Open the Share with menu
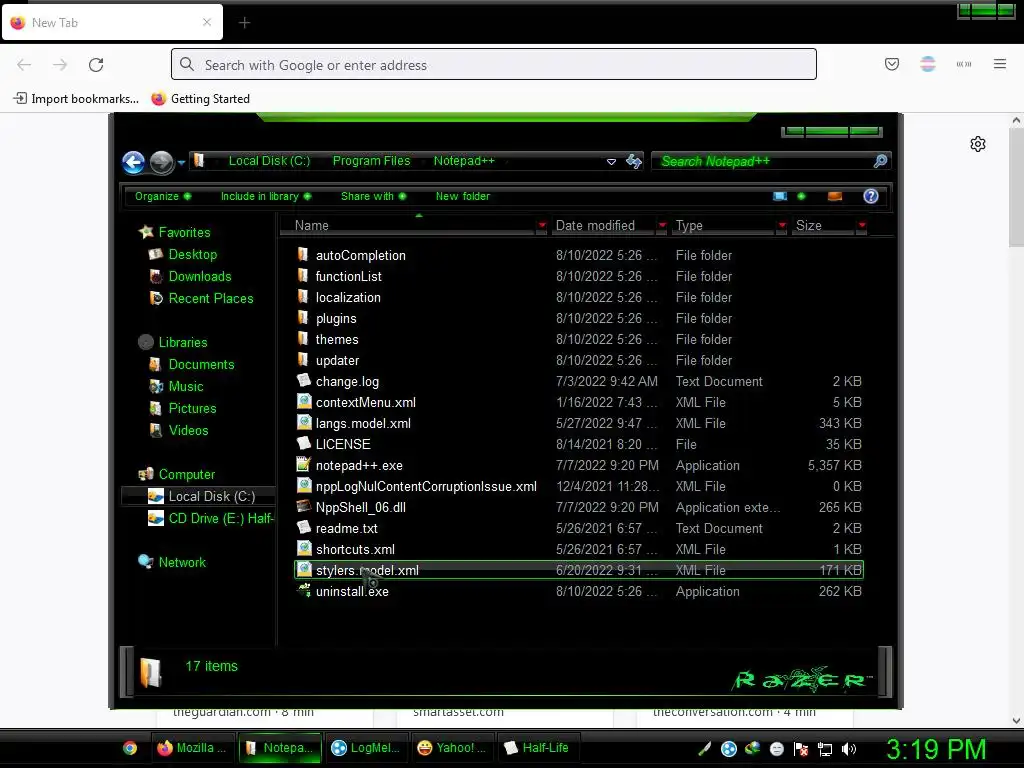This screenshot has height=768, width=1024. pyautogui.click(x=374, y=196)
